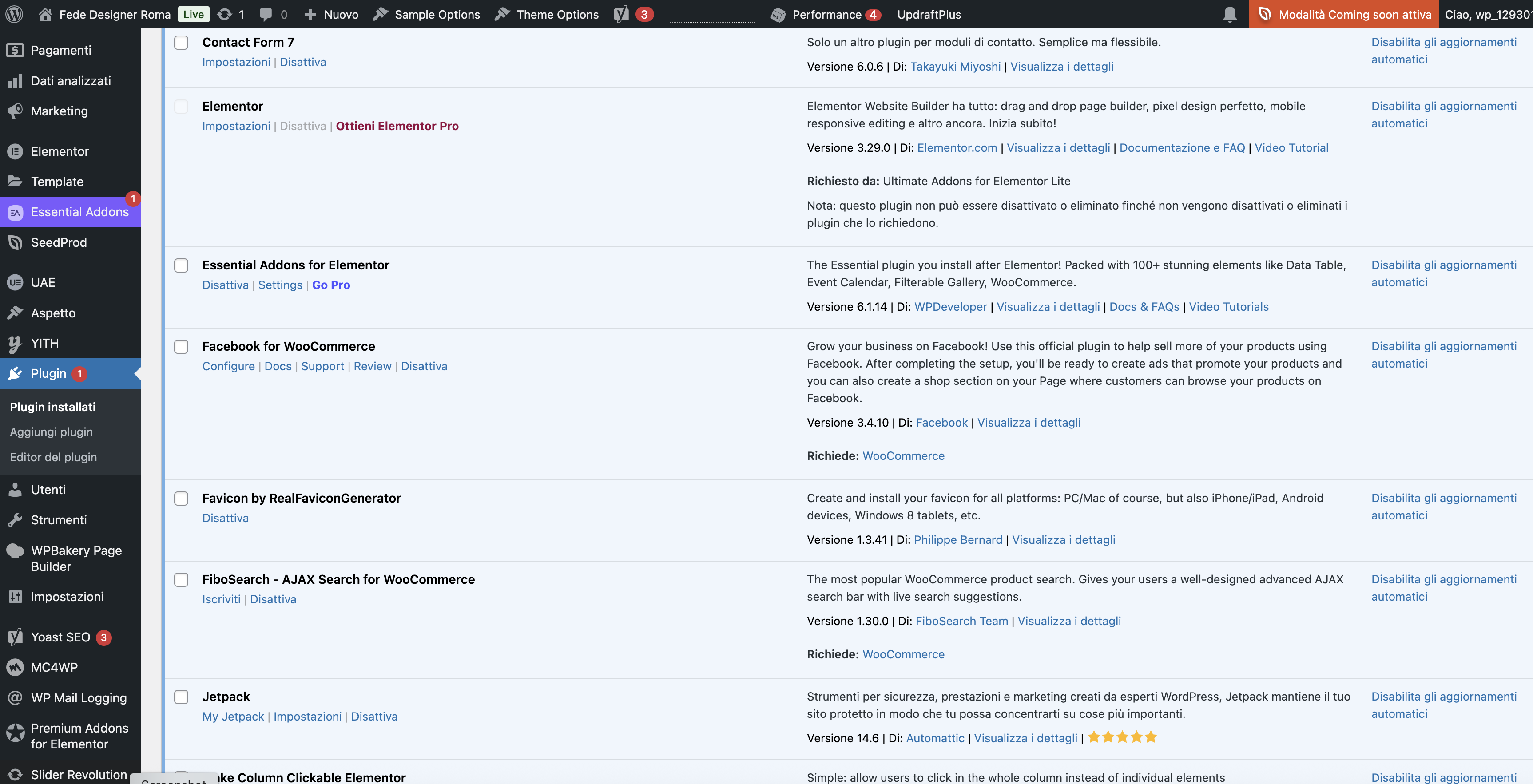
Task: Click the home icon beside Fede Designer Roma
Action: [45, 14]
